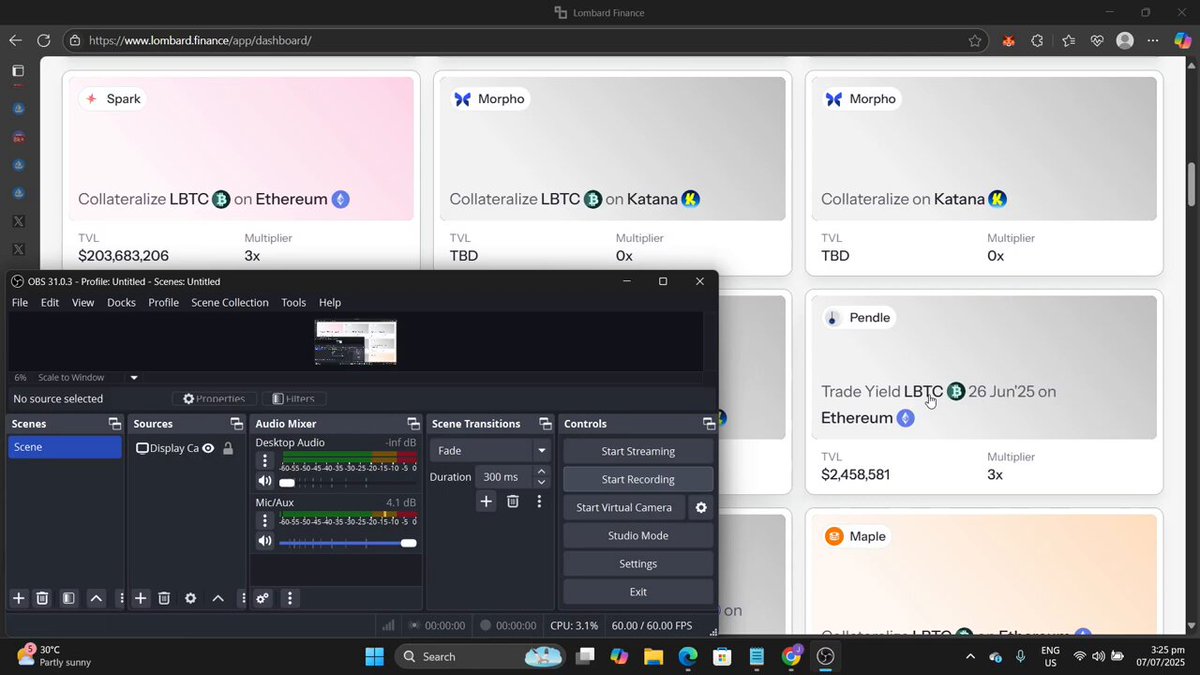The width and height of the screenshot is (1200, 675).
Task: Open the Edit menu in OBS
Action: 50,302
